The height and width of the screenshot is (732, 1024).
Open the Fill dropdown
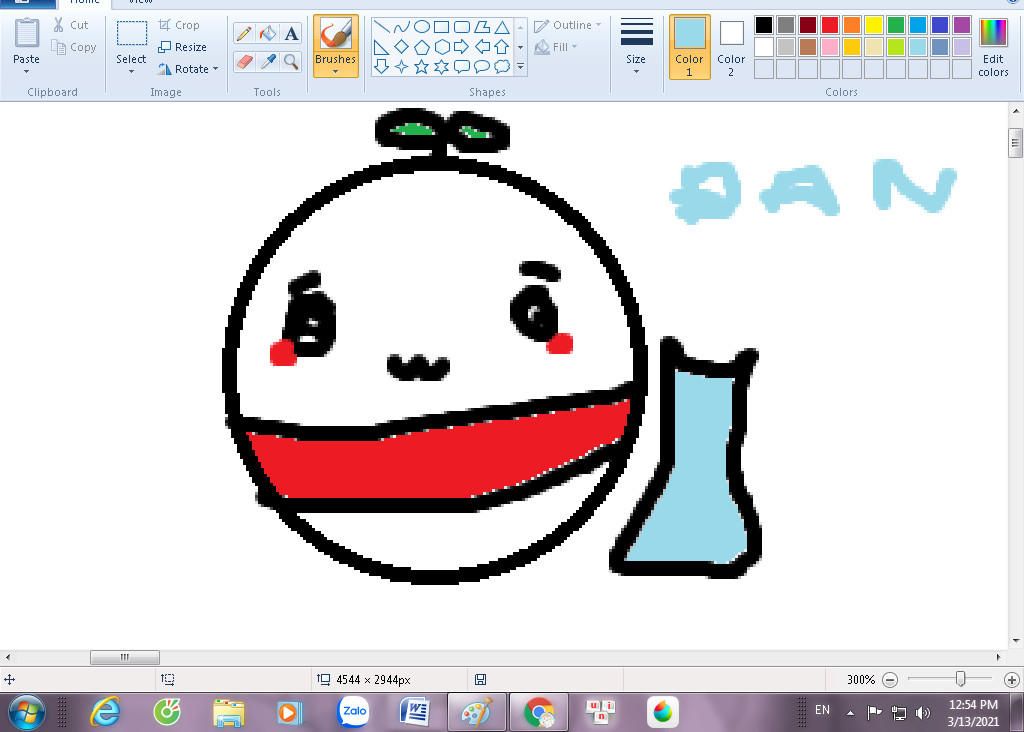click(556, 47)
